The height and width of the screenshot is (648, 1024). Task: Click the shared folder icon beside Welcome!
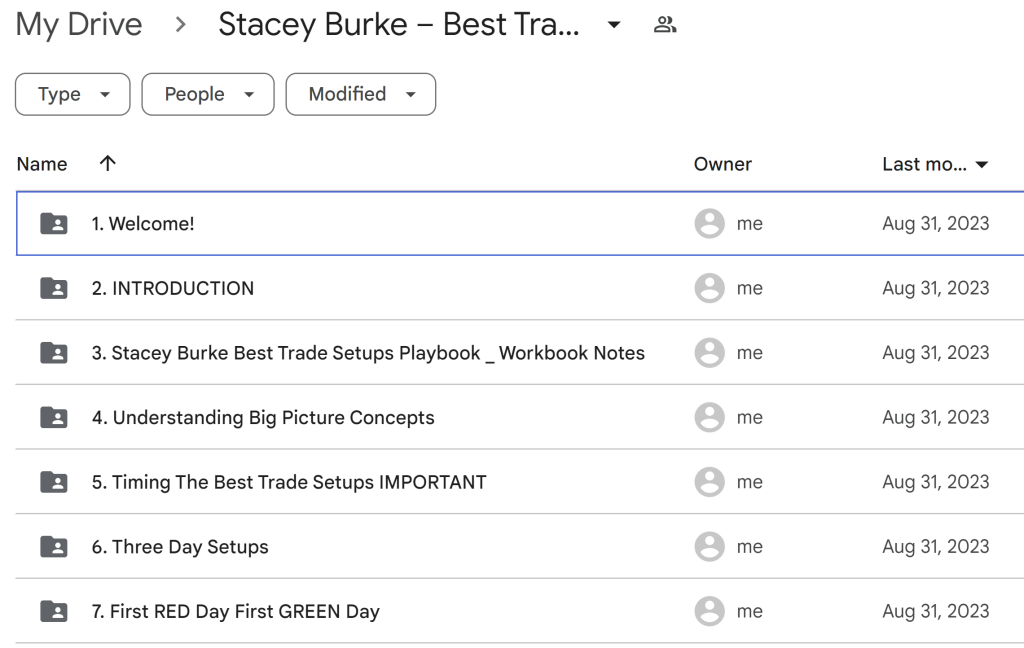click(x=55, y=223)
